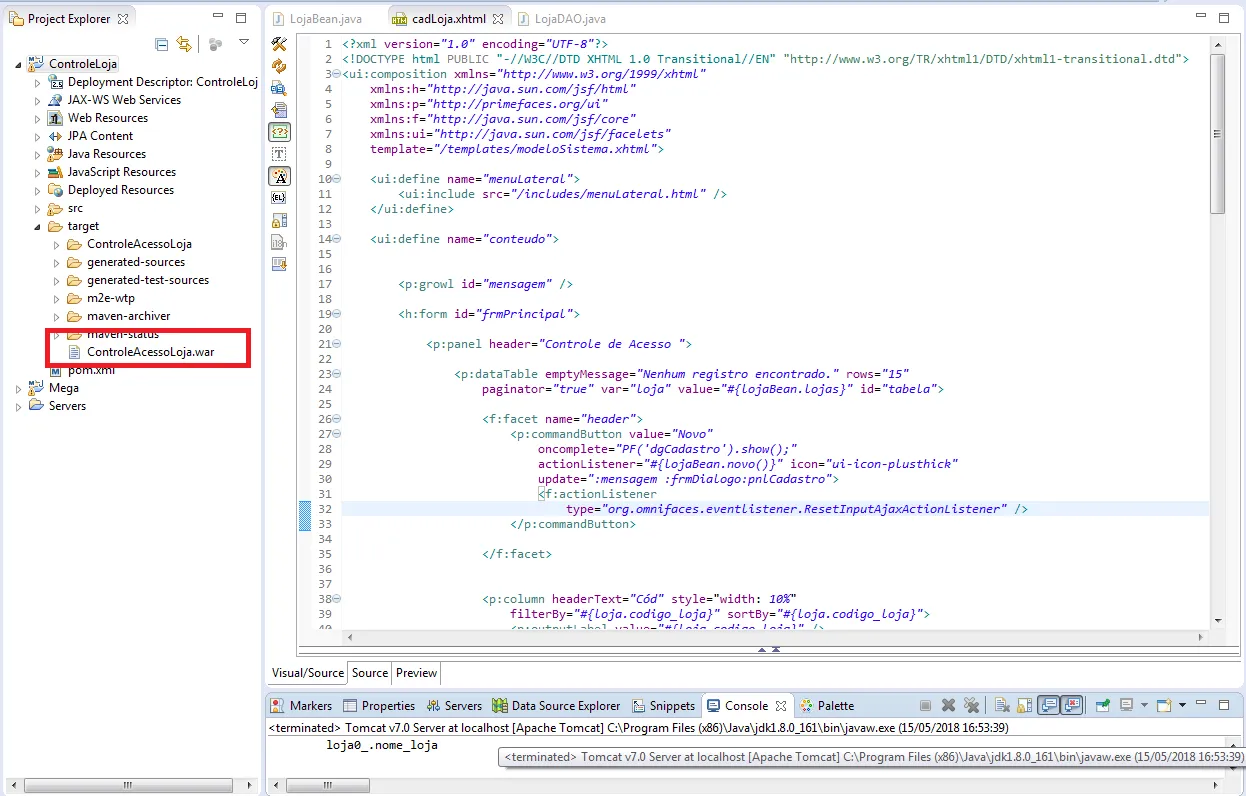Toggle Link with Editor in Project Explorer

pos(184,44)
